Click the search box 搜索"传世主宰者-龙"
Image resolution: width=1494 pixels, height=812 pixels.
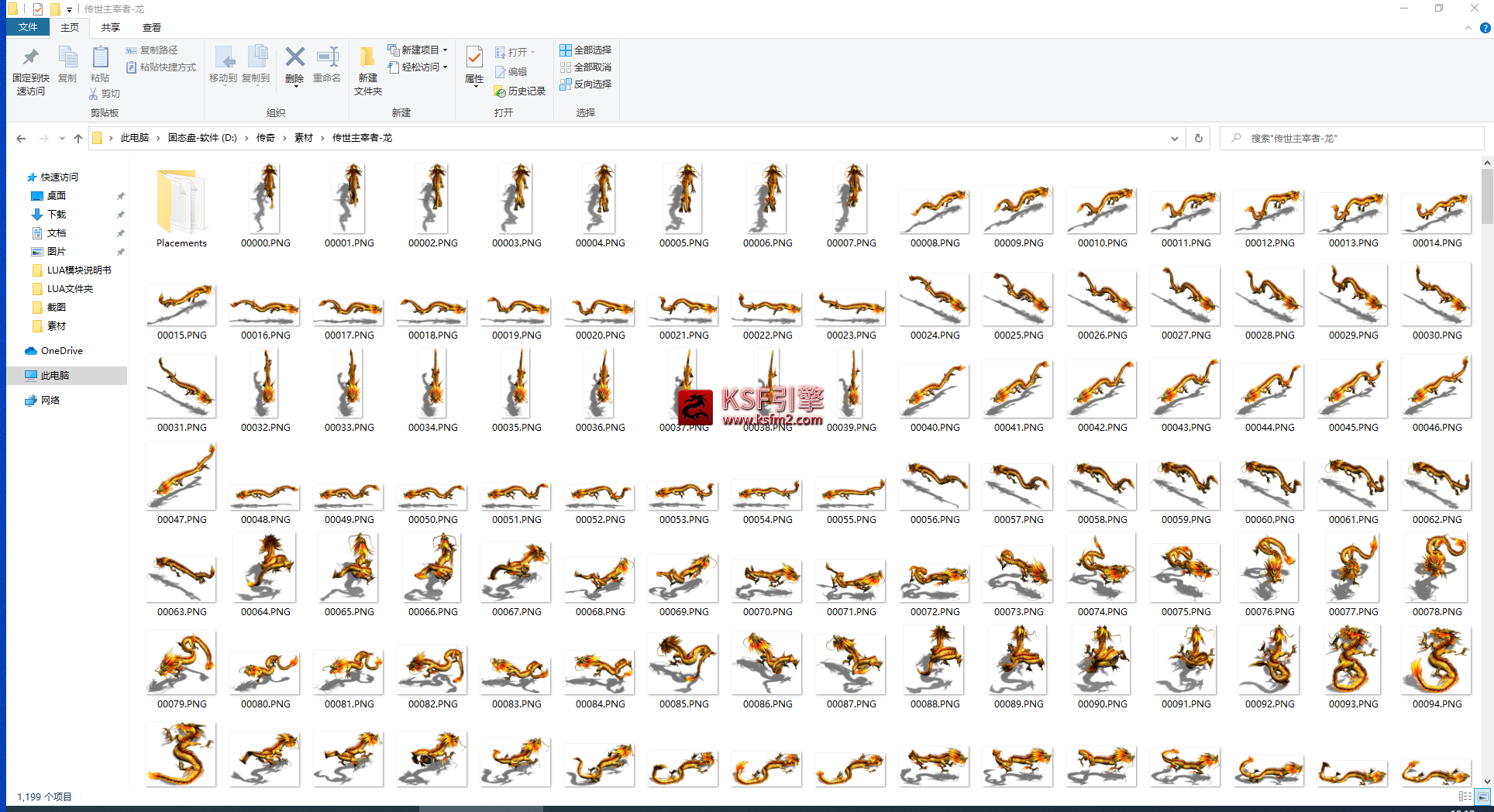[x=1352, y=139]
